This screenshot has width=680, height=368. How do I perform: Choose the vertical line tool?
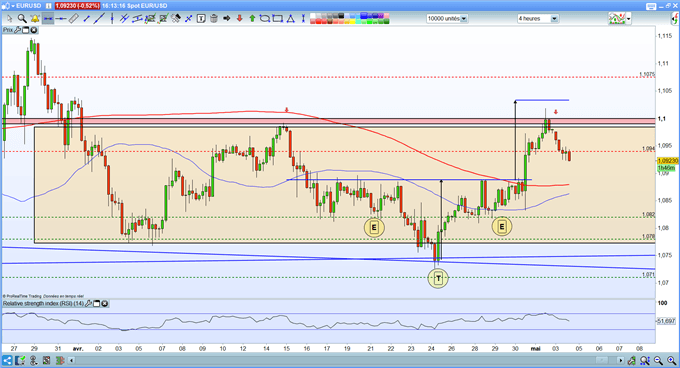click(112, 19)
